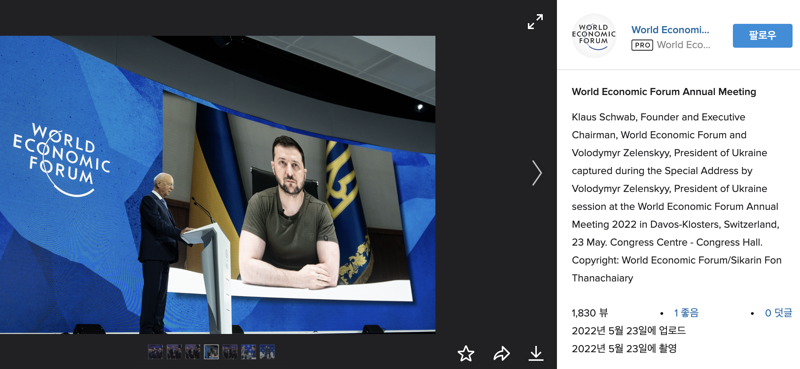Select the sixth thumbnail with bright blue backdrop
This screenshot has width=800, height=369.
(248, 352)
